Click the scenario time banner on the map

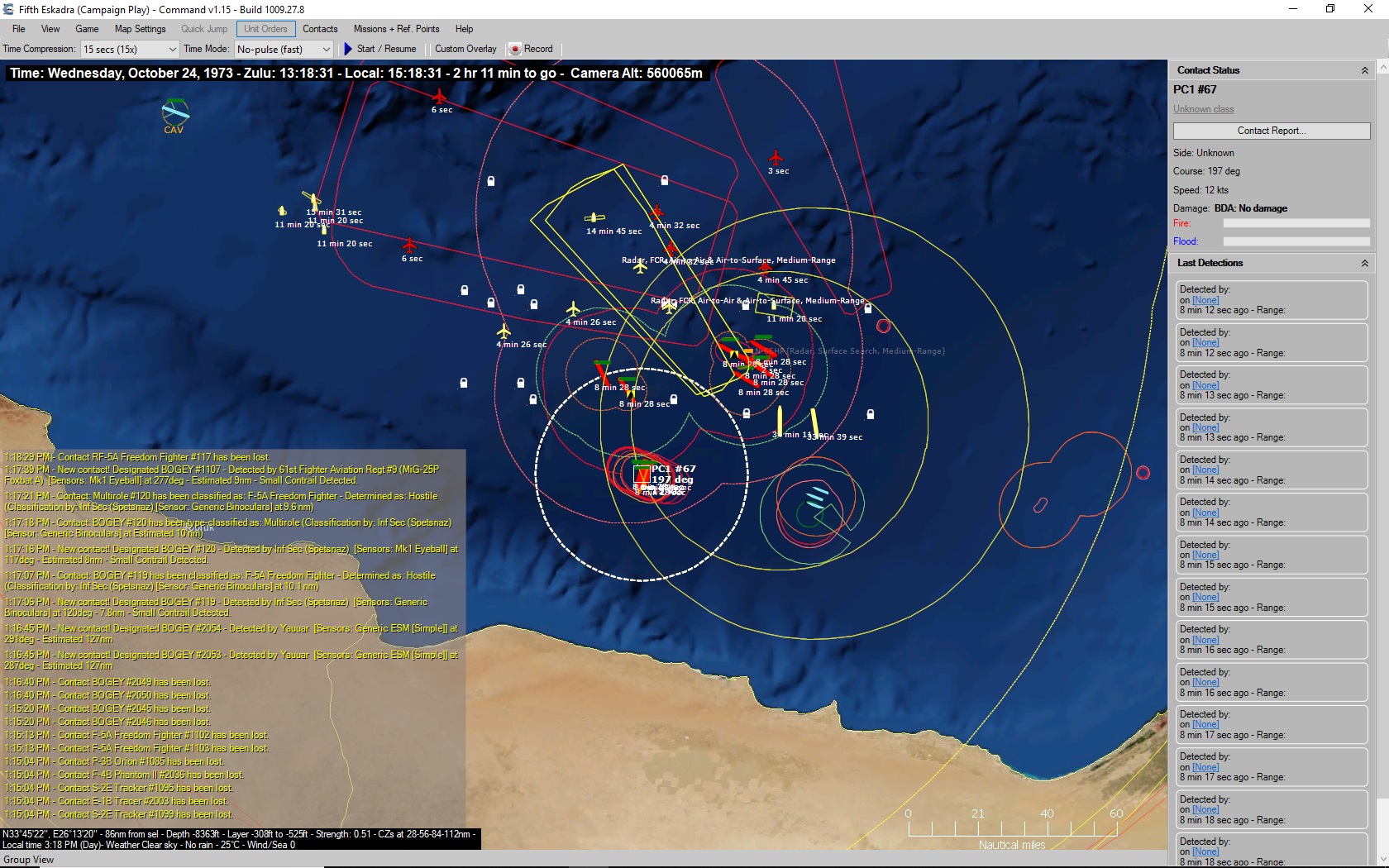click(x=356, y=73)
